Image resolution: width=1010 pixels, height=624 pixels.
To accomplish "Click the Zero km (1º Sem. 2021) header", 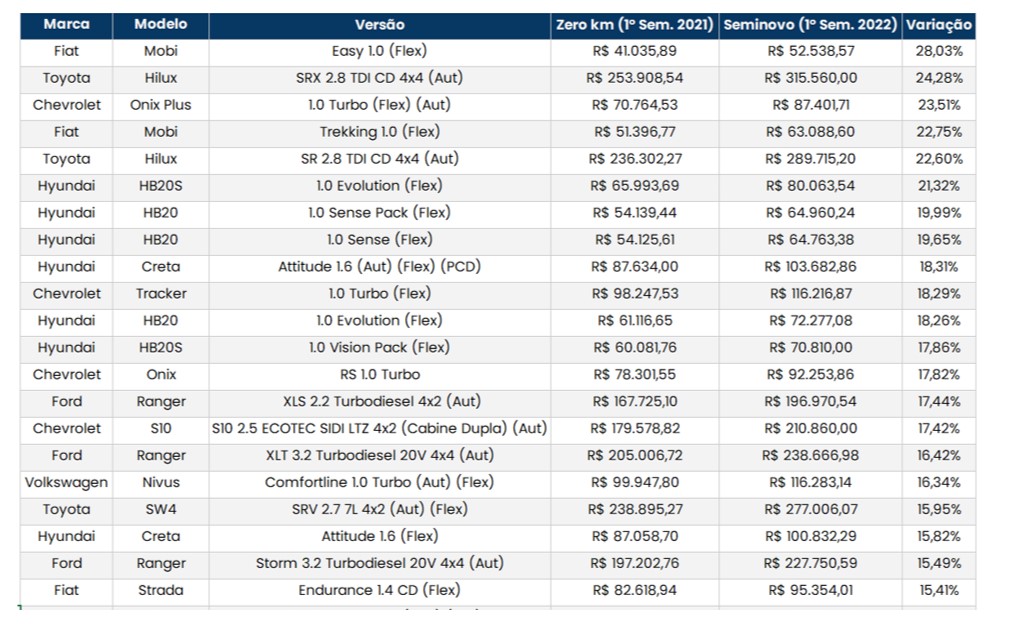I will pos(634,24).
